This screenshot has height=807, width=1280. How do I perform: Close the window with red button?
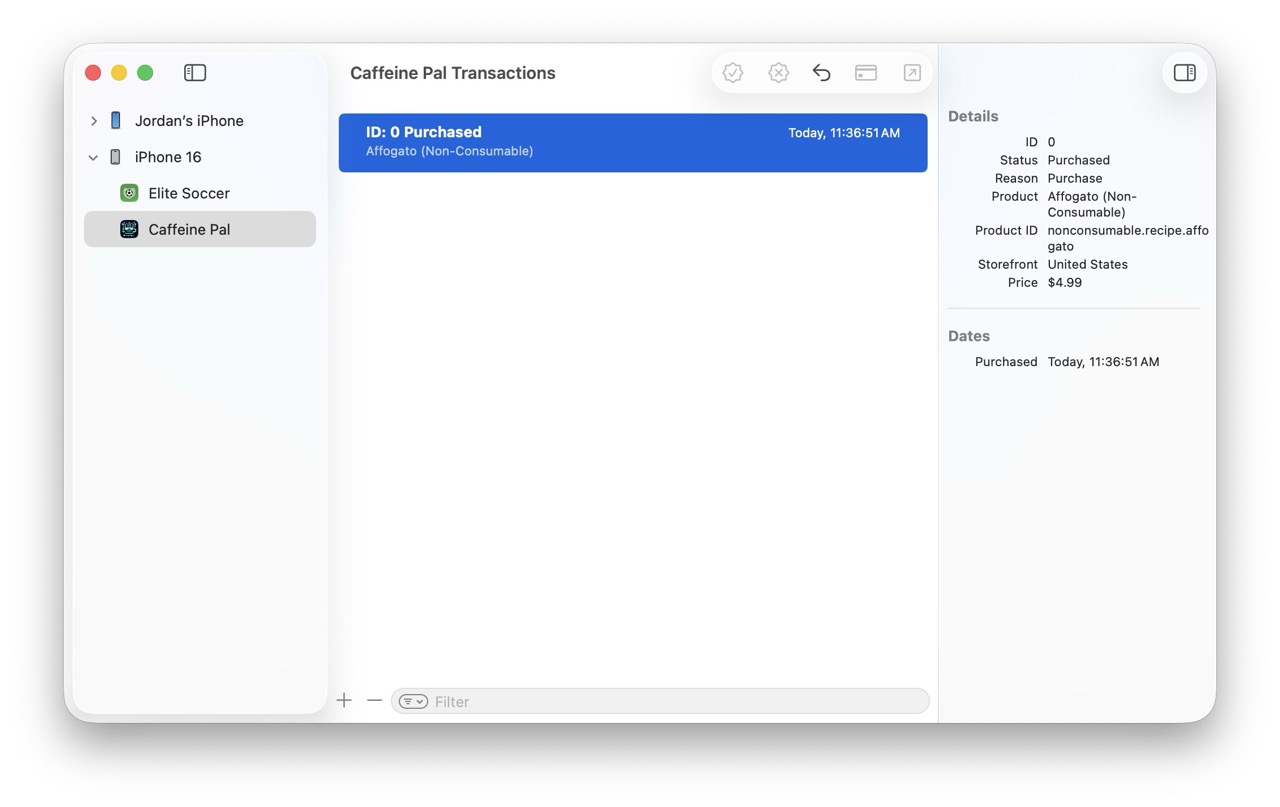pos(93,73)
